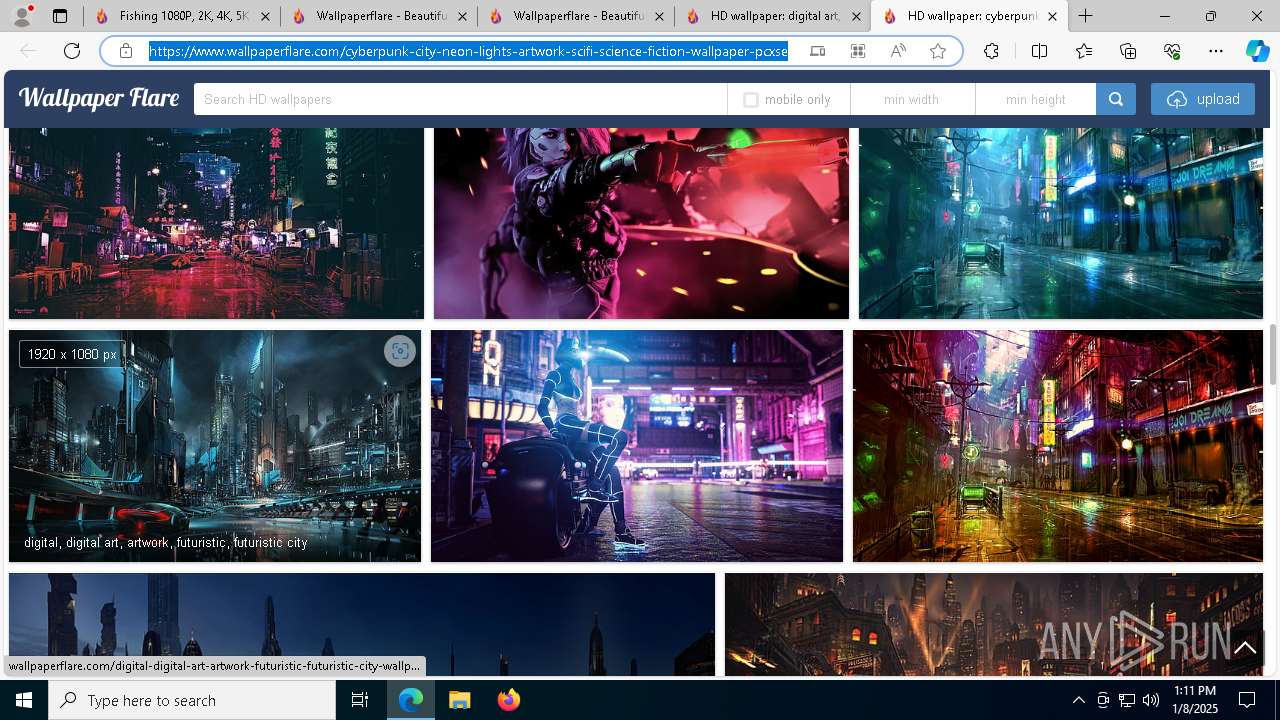Open Windows Start menu
Viewport: 1280px width, 720px height.
tap(24, 700)
